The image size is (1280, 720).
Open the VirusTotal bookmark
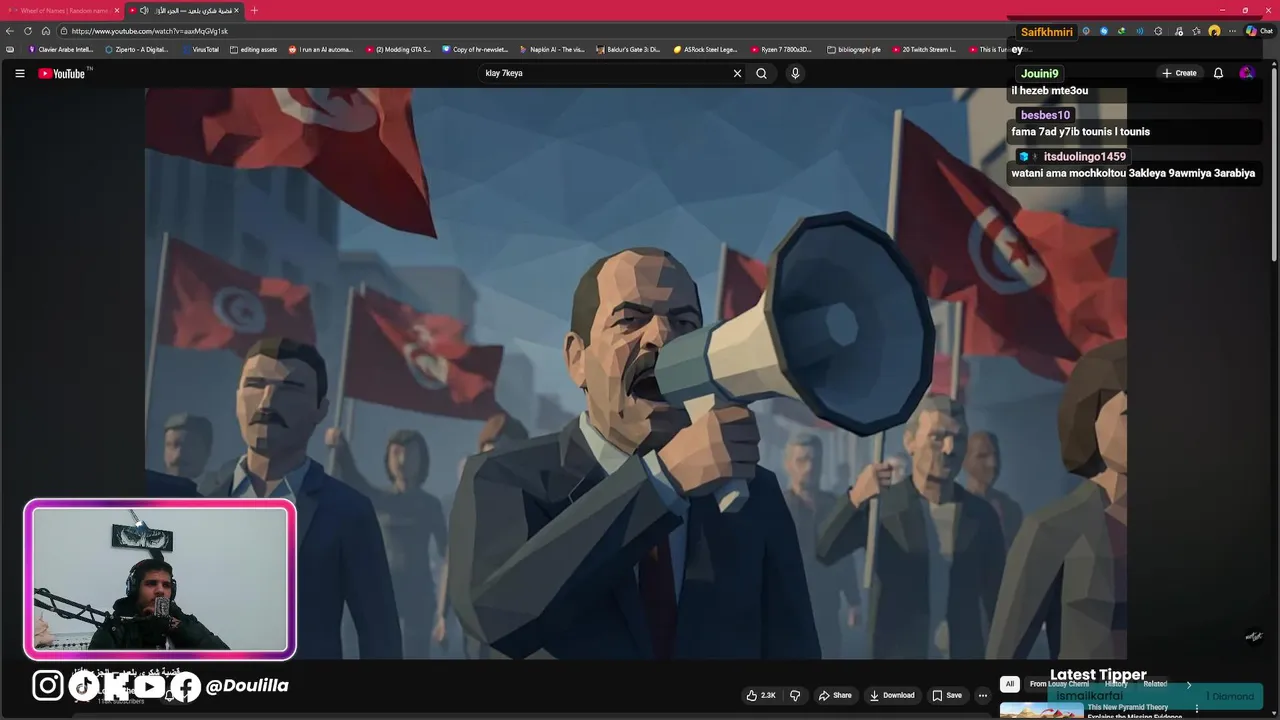pyautogui.click(x=200, y=49)
